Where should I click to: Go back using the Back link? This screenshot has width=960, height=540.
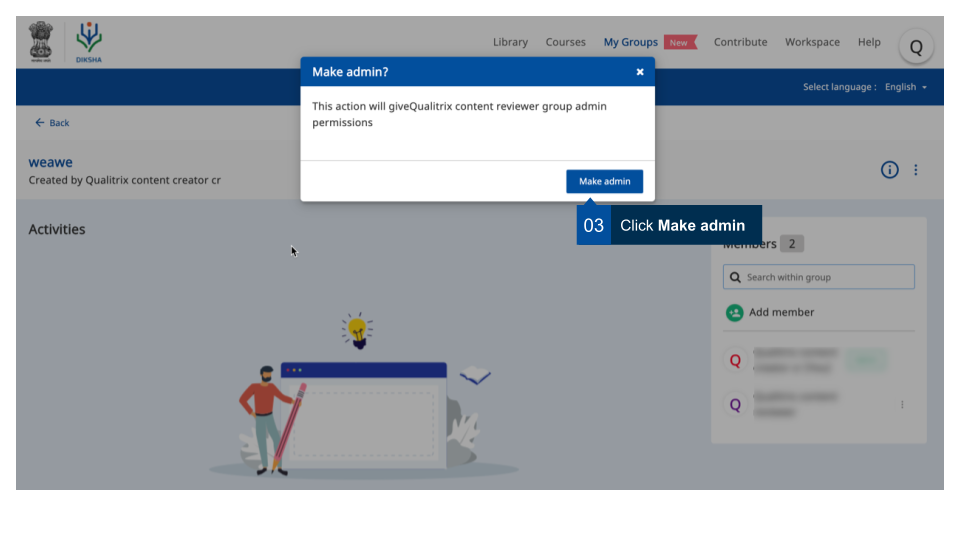coord(52,123)
